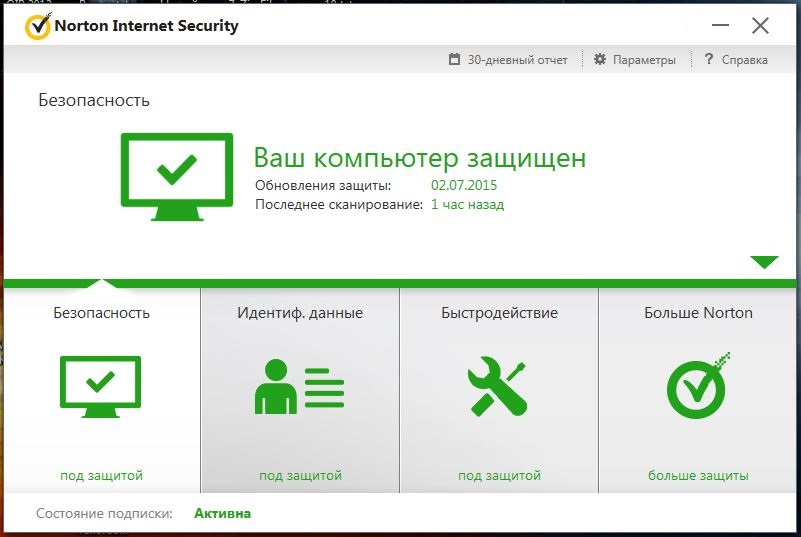This screenshot has height=537, width=801.
Task: Switch to the Быстродействие tab
Action: pyautogui.click(x=499, y=313)
